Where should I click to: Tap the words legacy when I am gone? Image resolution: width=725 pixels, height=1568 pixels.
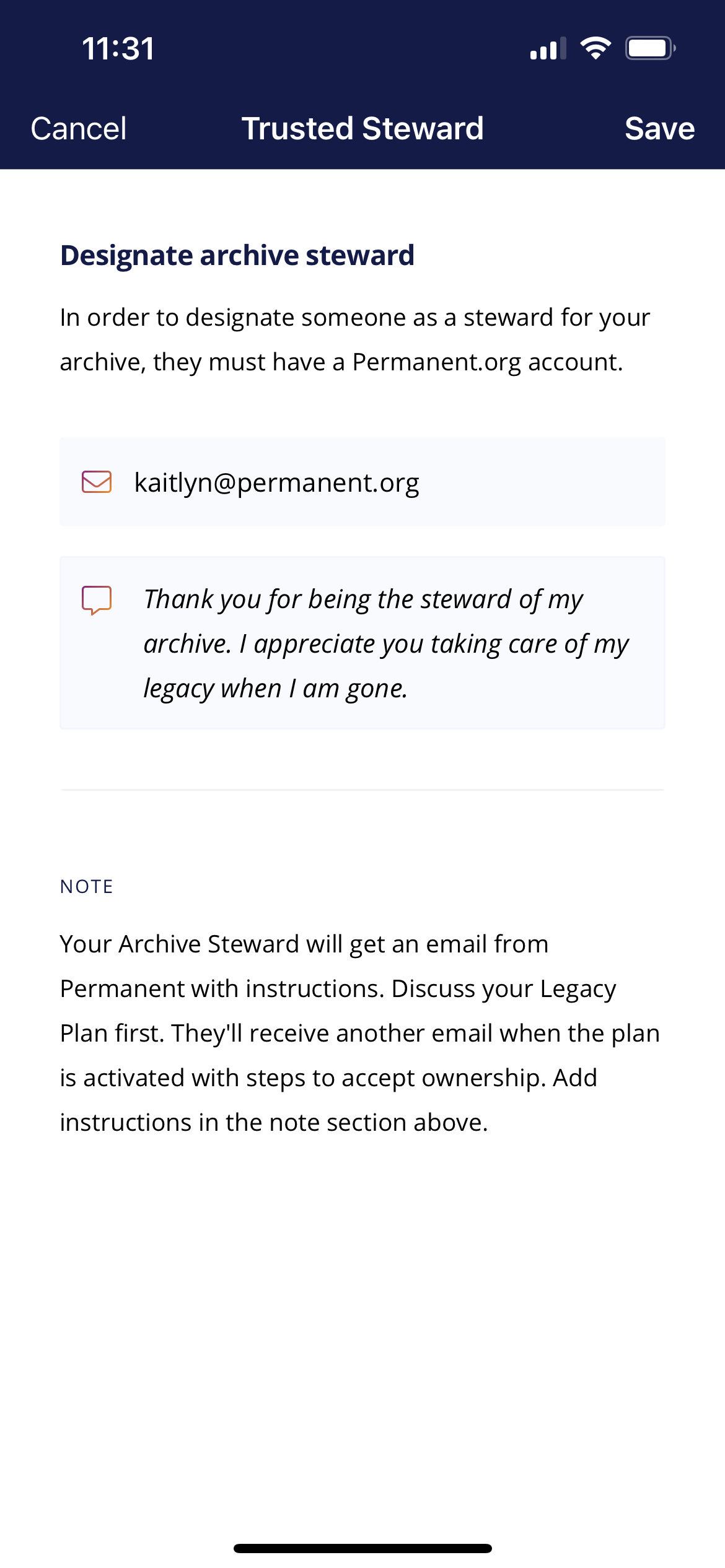(x=276, y=688)
